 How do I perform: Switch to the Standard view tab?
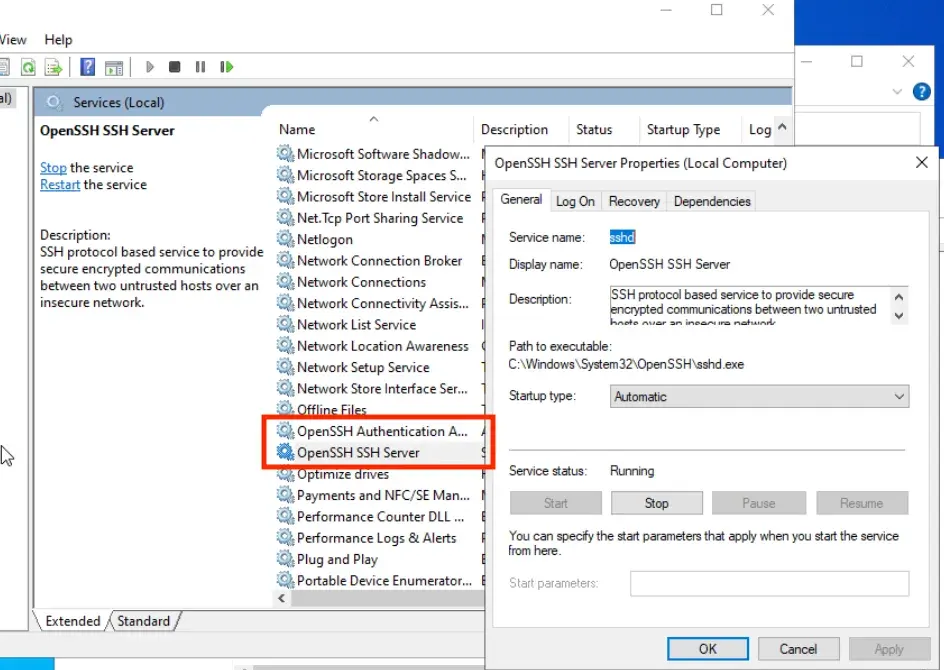(144, 621)
